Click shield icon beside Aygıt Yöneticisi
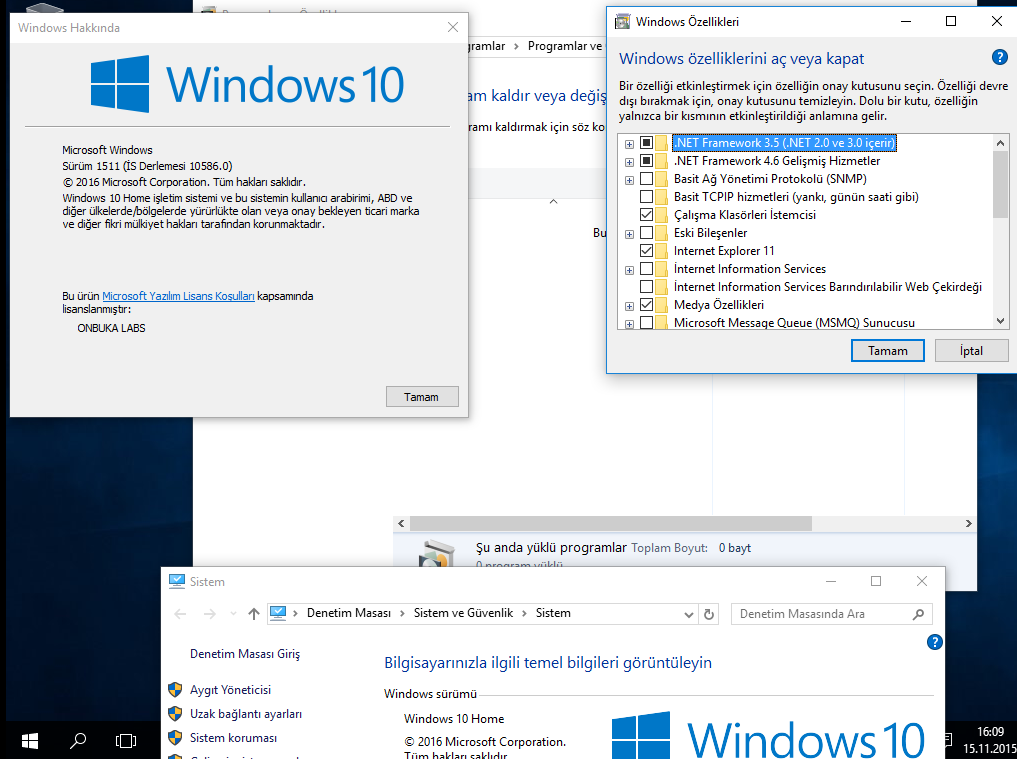The height and width of the screenshot is (759, 1017). (x=175, y=690)
